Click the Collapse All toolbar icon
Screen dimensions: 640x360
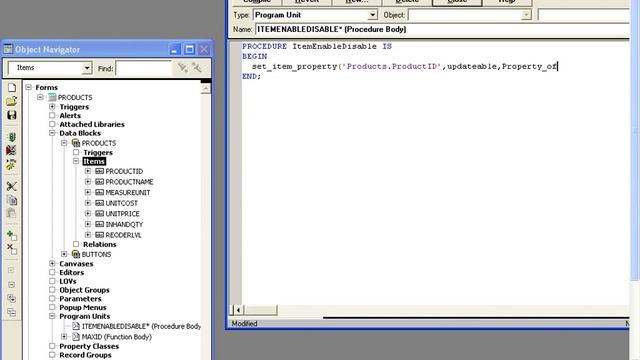11,312
